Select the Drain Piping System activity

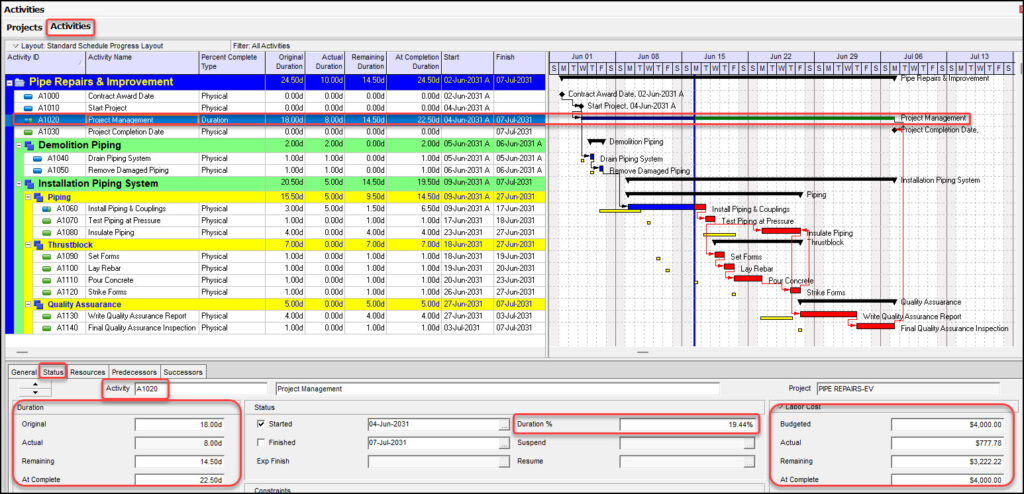(119, 159)
